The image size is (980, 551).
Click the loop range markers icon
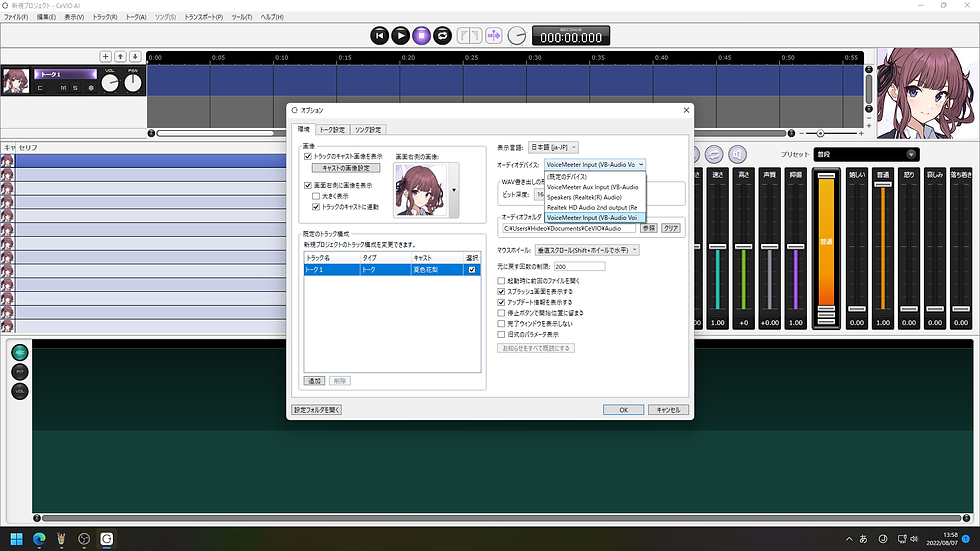tap(469, 36)
